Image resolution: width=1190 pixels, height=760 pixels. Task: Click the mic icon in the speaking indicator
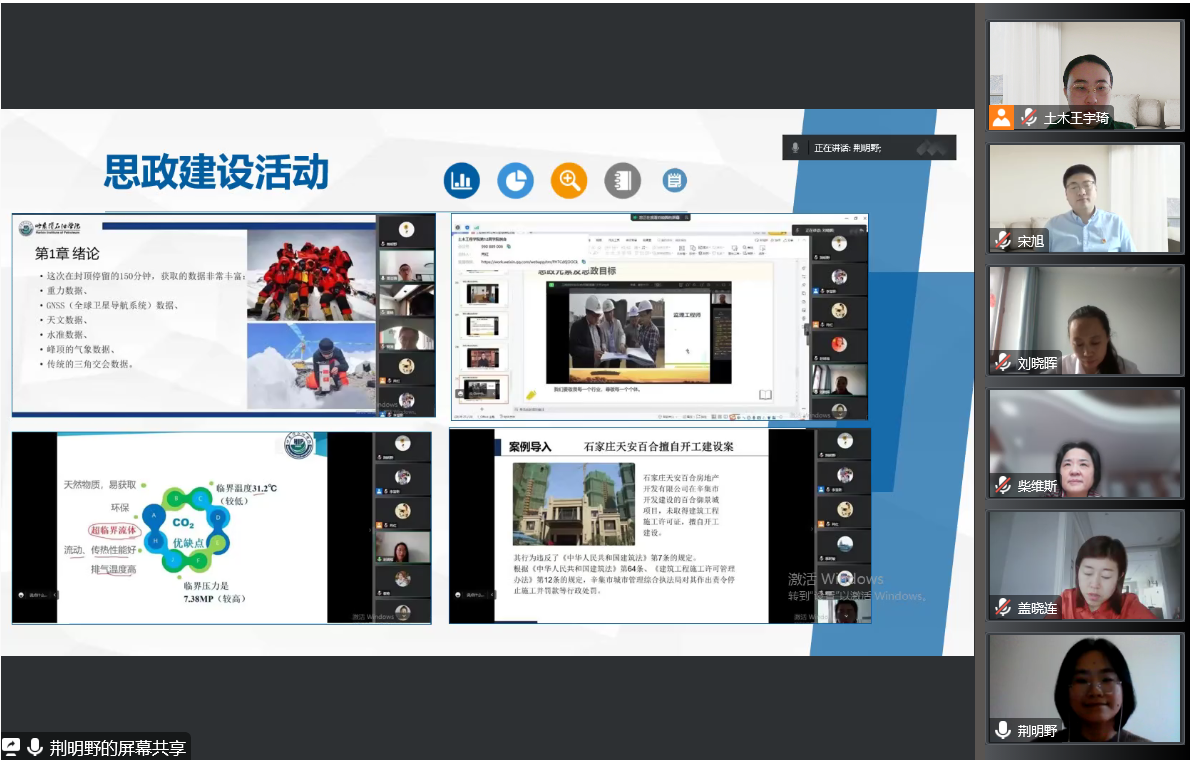795,148
